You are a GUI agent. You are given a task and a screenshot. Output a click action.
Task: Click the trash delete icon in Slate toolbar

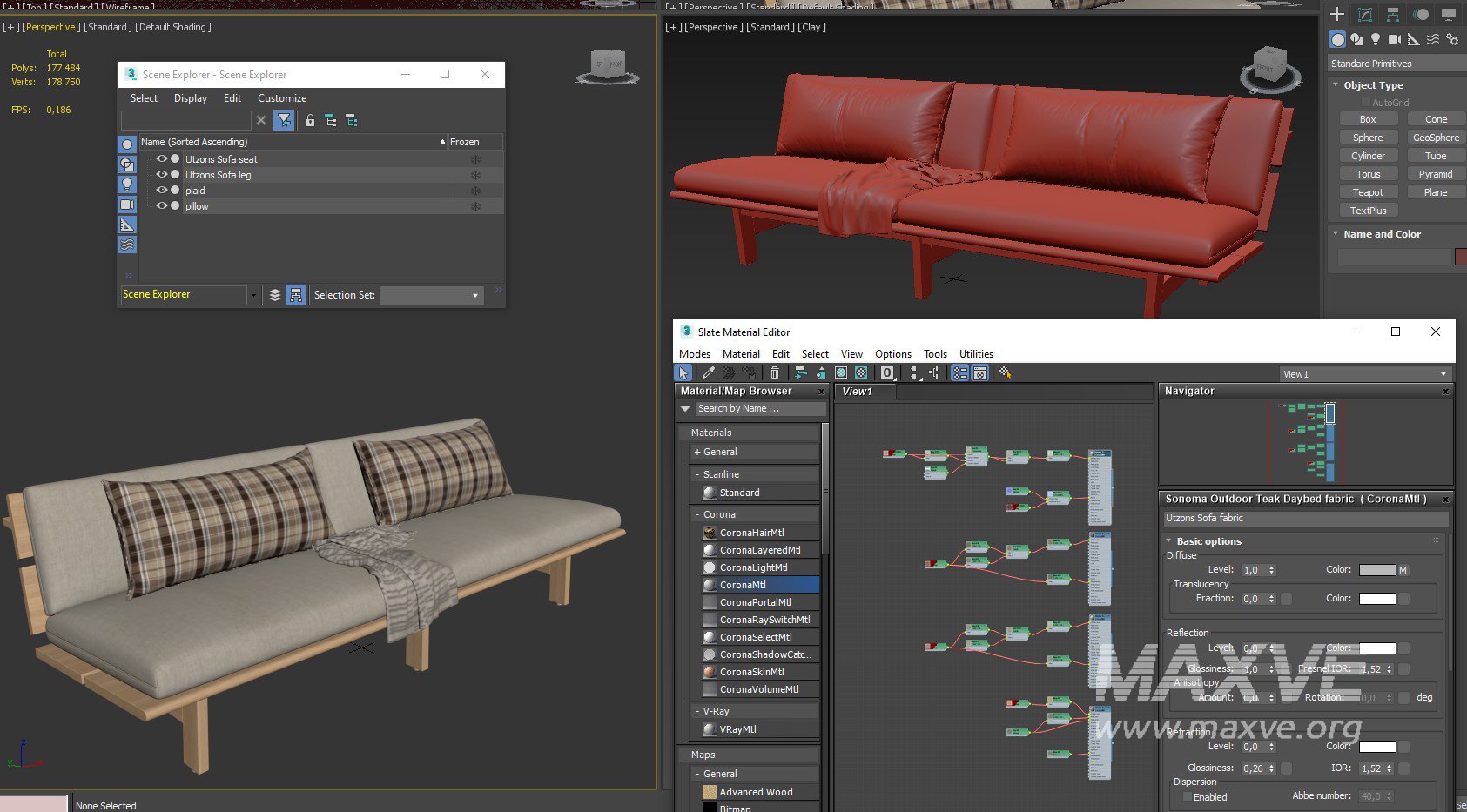tap(774, 372)
